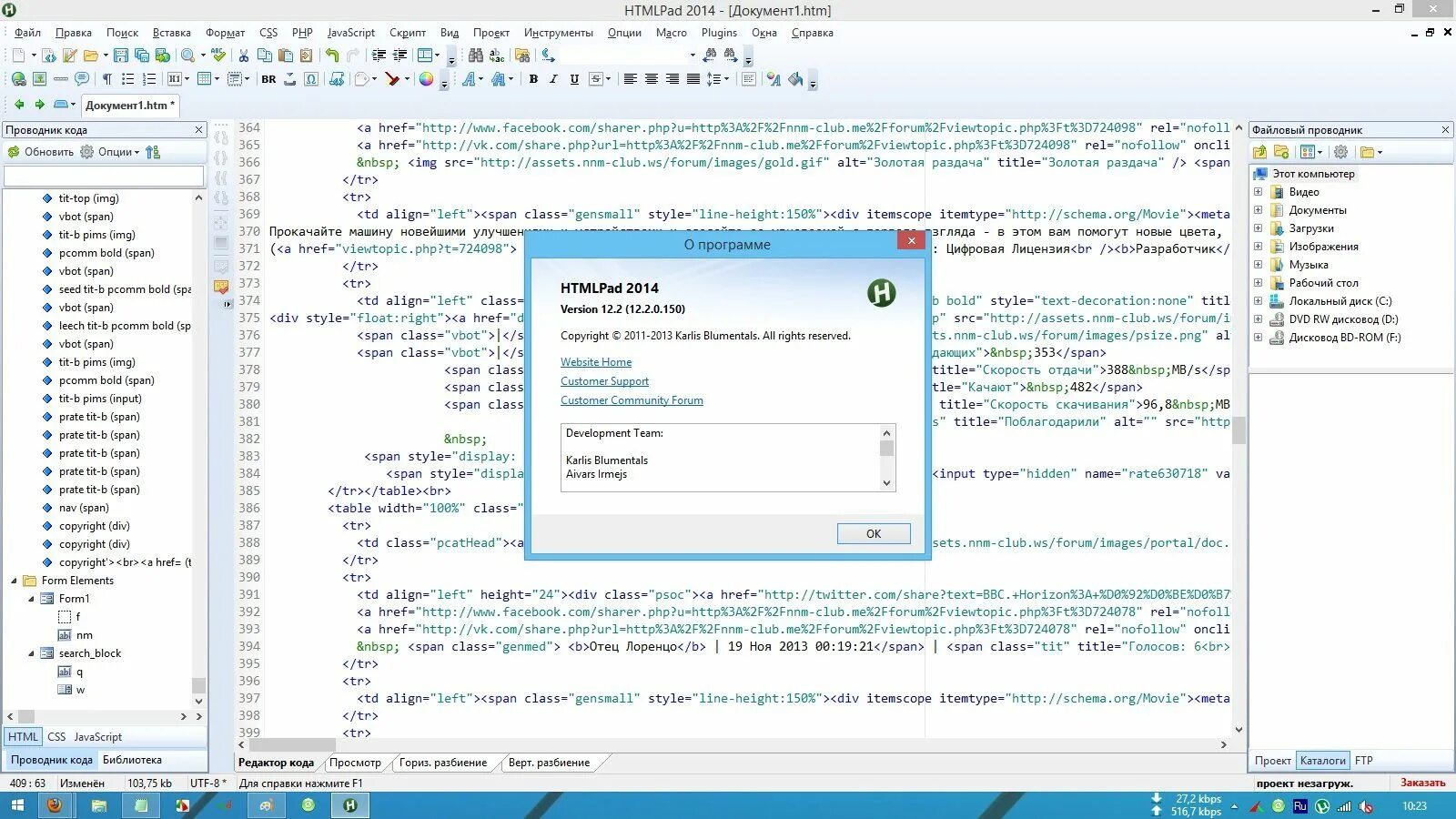Click the sort icon in code explorer
1456x819 pixels.
point(153,152)
